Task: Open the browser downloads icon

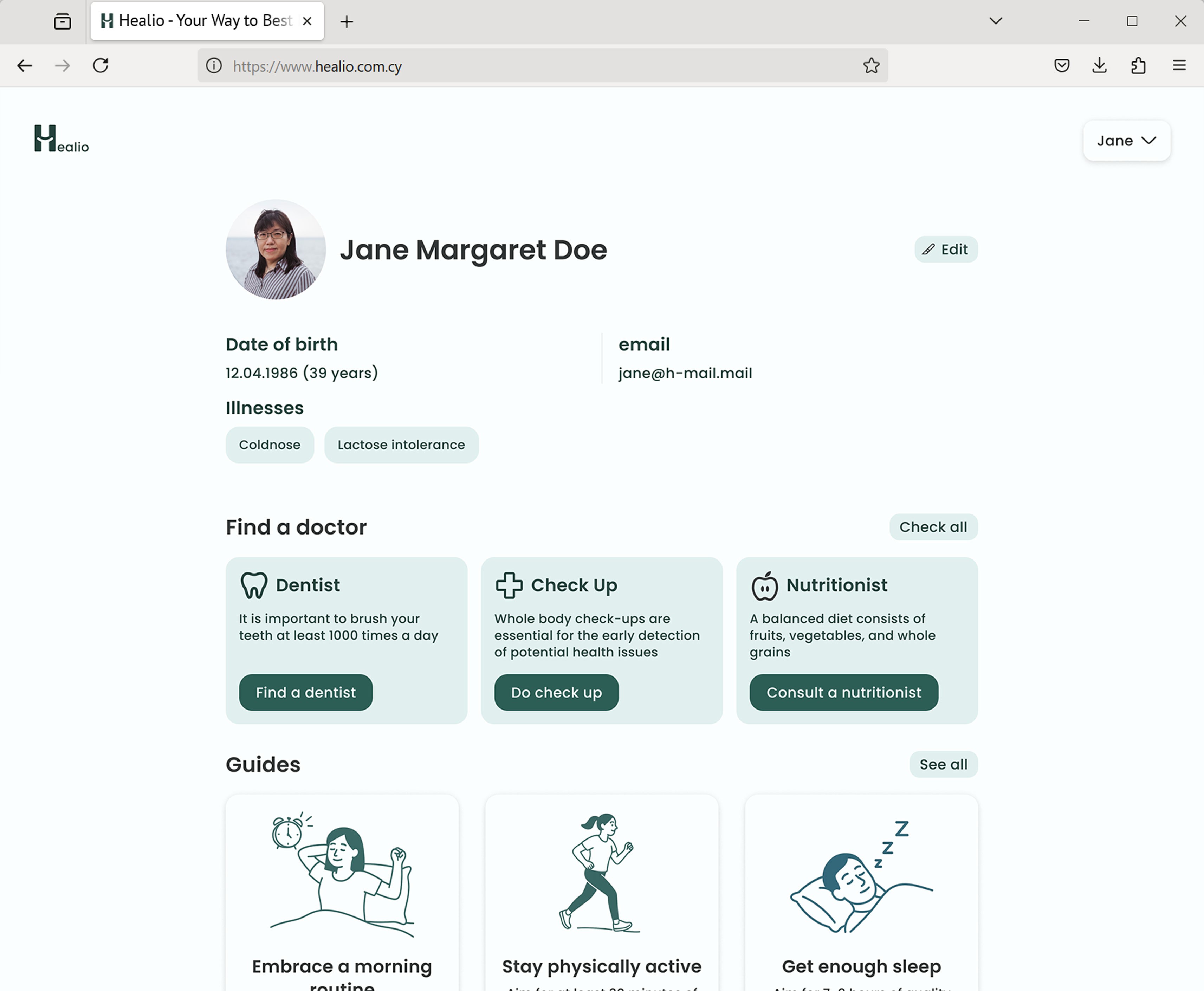Action: click(1099, 66)
